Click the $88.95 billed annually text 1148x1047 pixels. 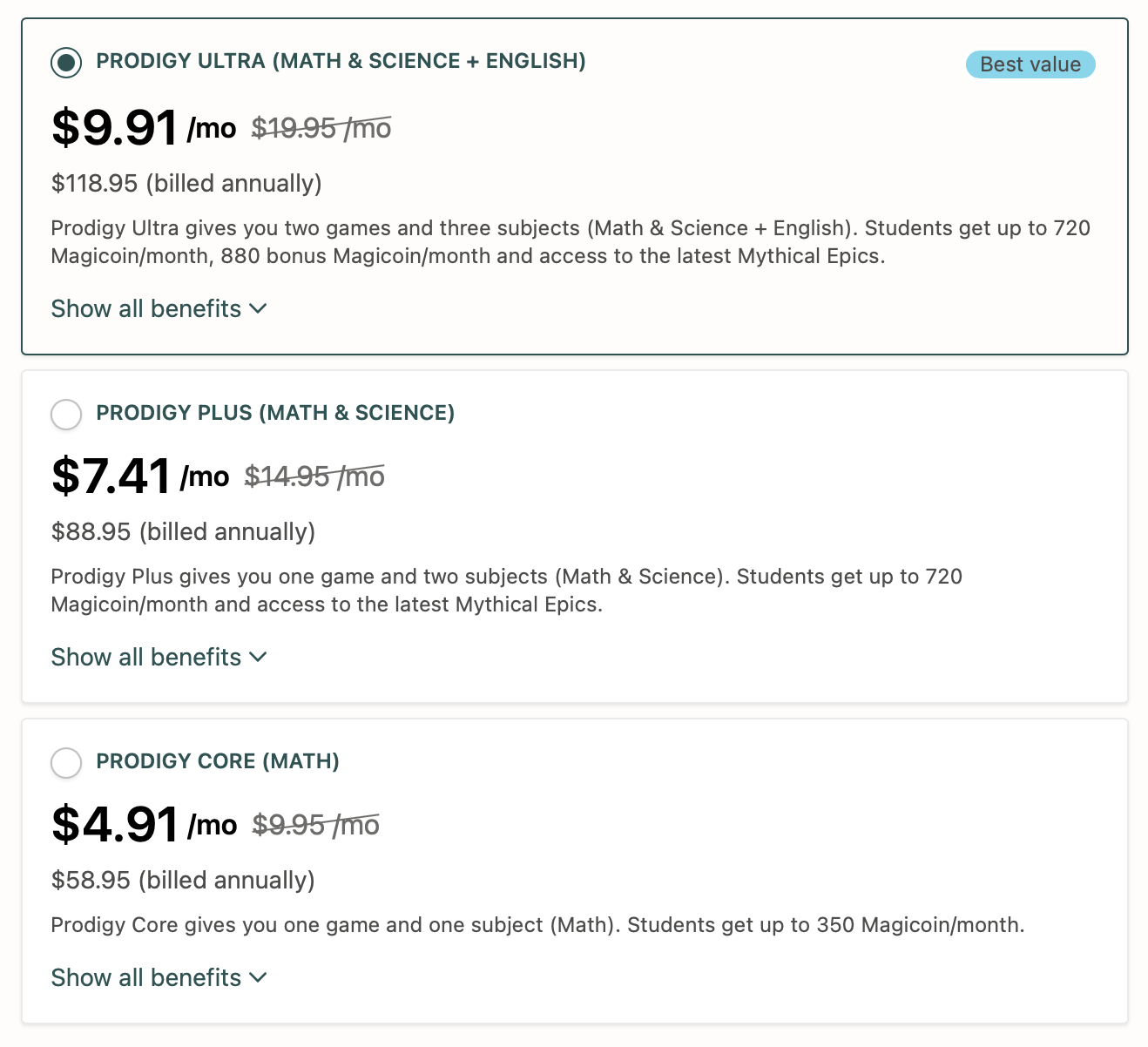183,532
